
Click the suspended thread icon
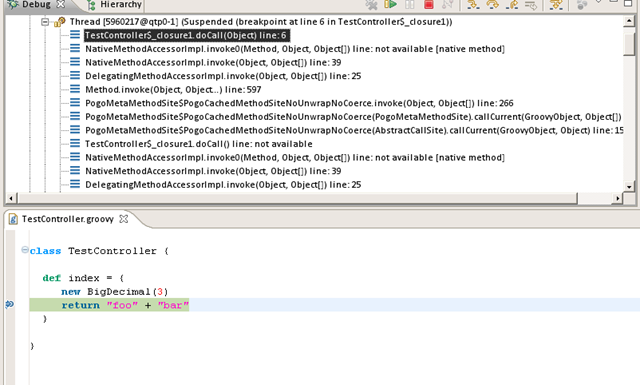pyautogui.click(x=60, y=22)
